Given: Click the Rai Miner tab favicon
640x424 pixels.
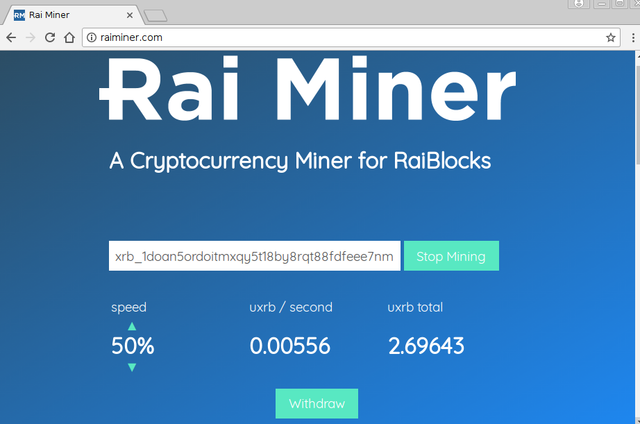Looking at the screenshot, I should (19, 15).
